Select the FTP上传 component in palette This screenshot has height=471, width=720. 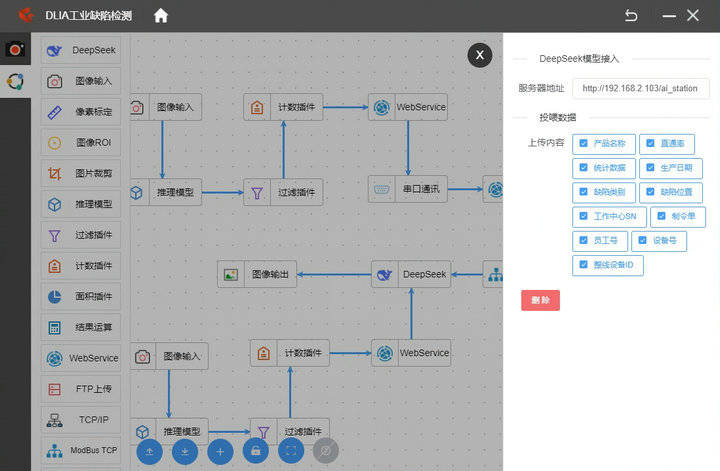[81, 389]
